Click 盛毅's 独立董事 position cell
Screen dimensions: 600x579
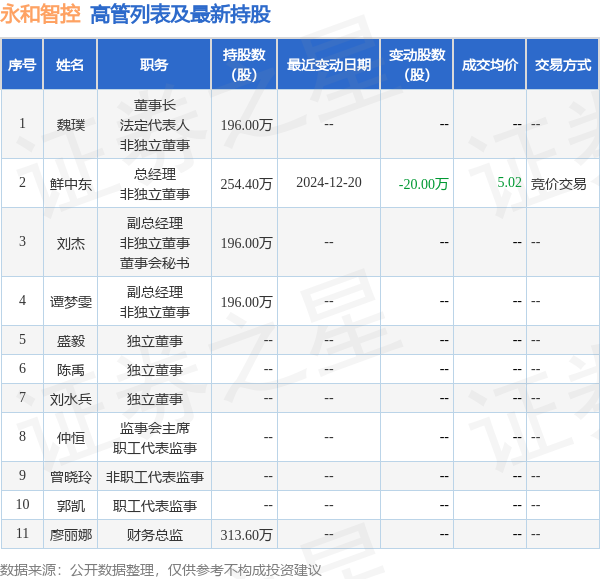(x=155, y=341)
